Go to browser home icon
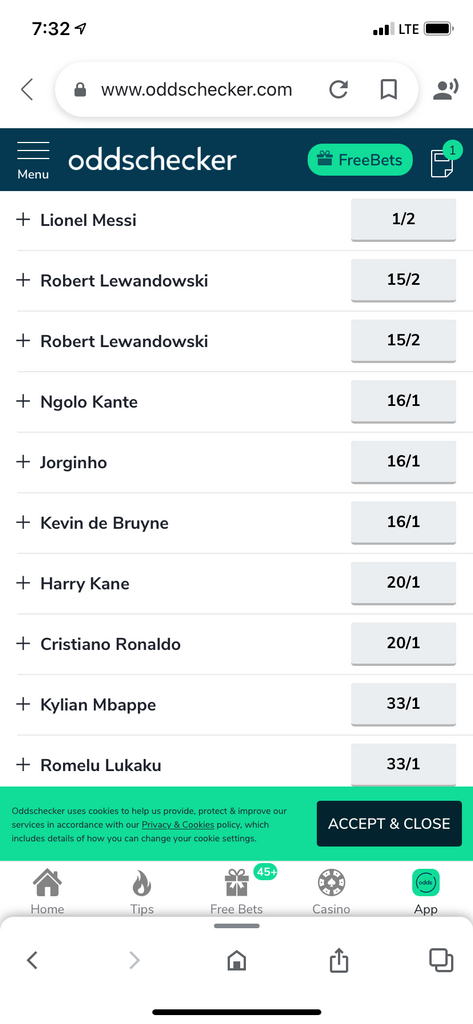This screenshot has height=1024, width=473. click(x=236, y=960)
